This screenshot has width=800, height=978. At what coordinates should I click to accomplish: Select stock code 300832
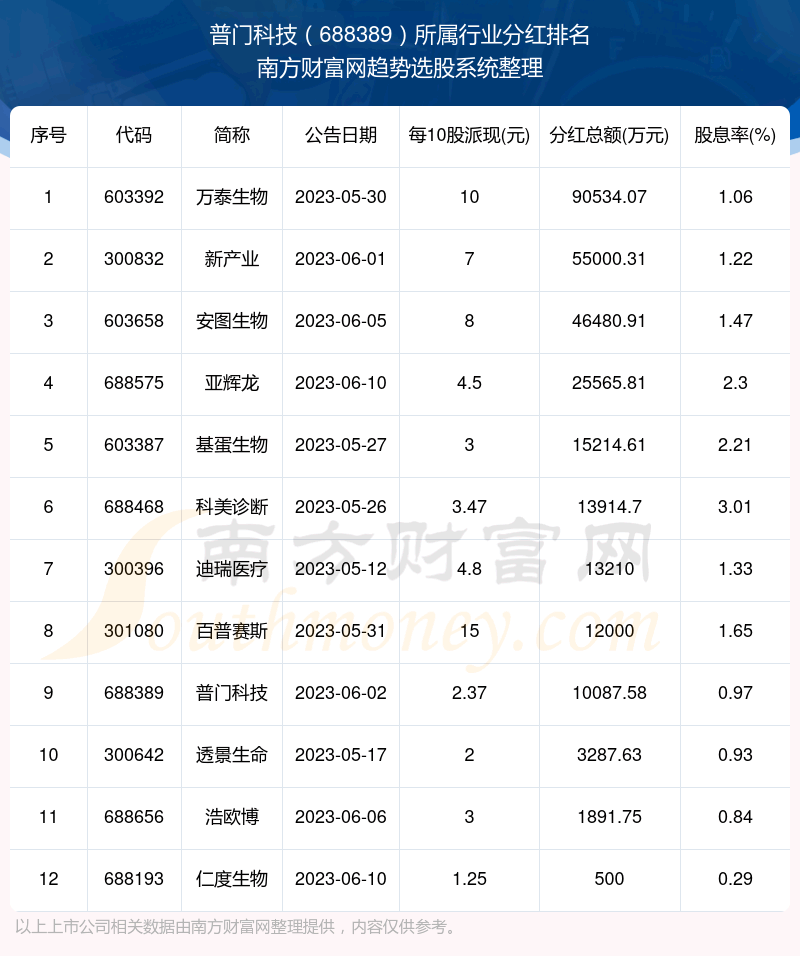(133, 259)
